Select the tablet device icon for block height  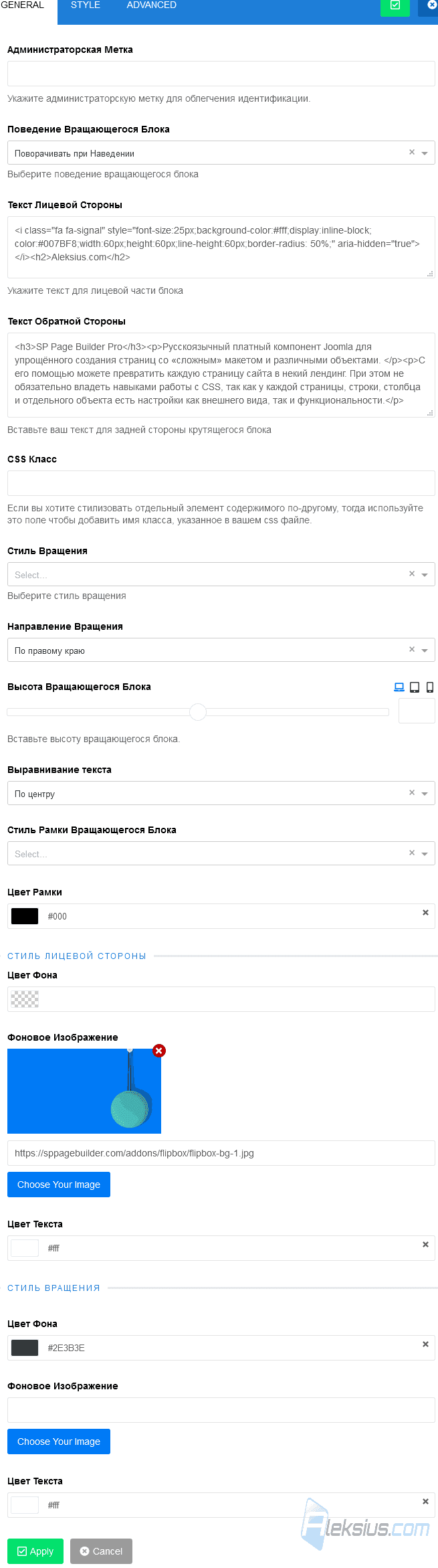(415, 687)
